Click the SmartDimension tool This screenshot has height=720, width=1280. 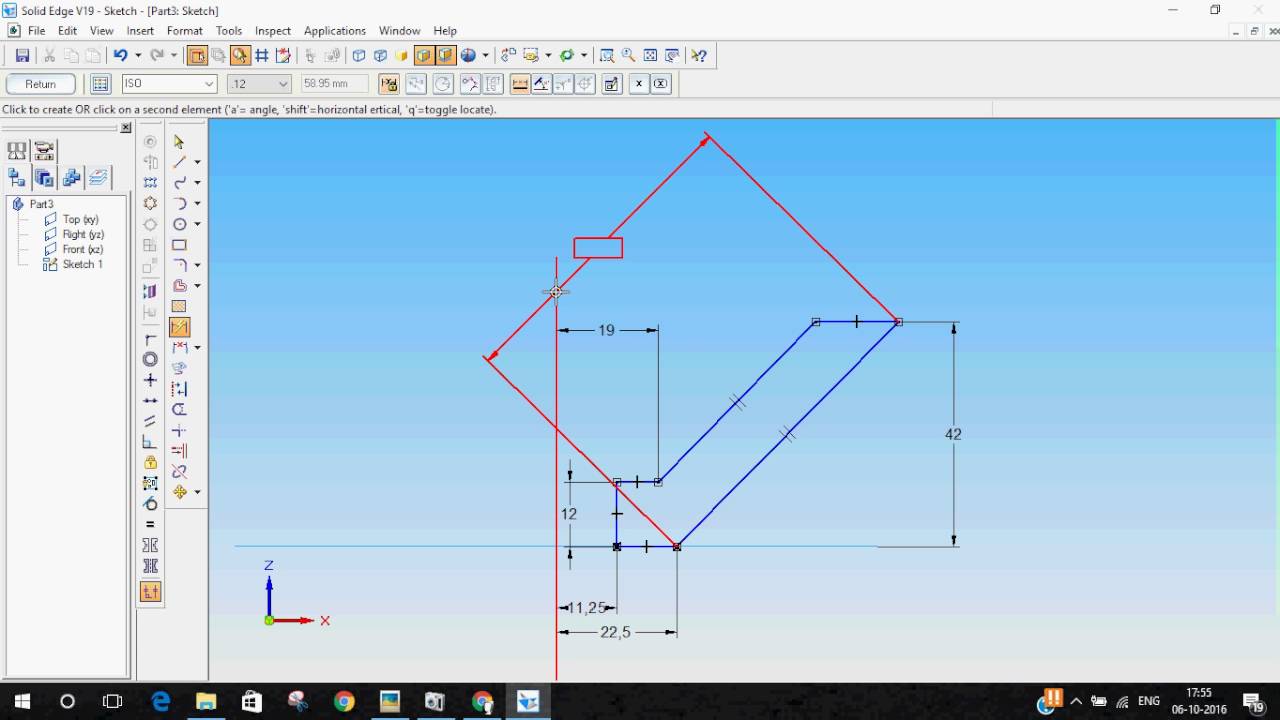[x=179, y=327]
